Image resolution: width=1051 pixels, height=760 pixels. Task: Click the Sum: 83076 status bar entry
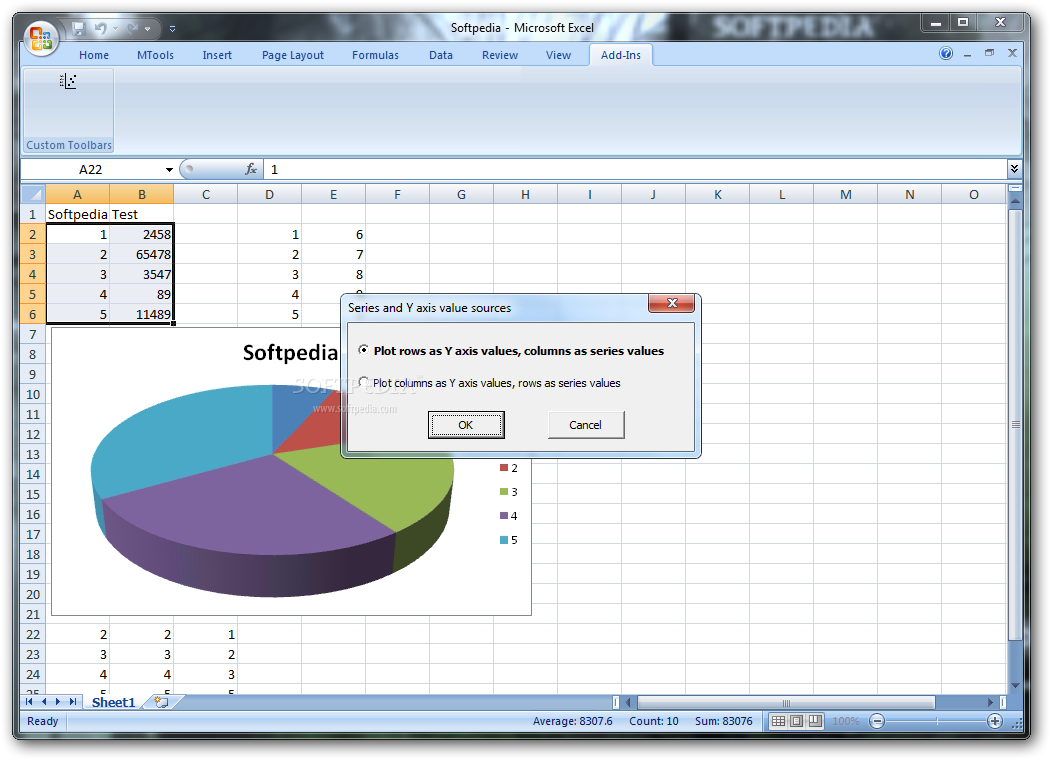pyautogui.click(x=723, y=721)
